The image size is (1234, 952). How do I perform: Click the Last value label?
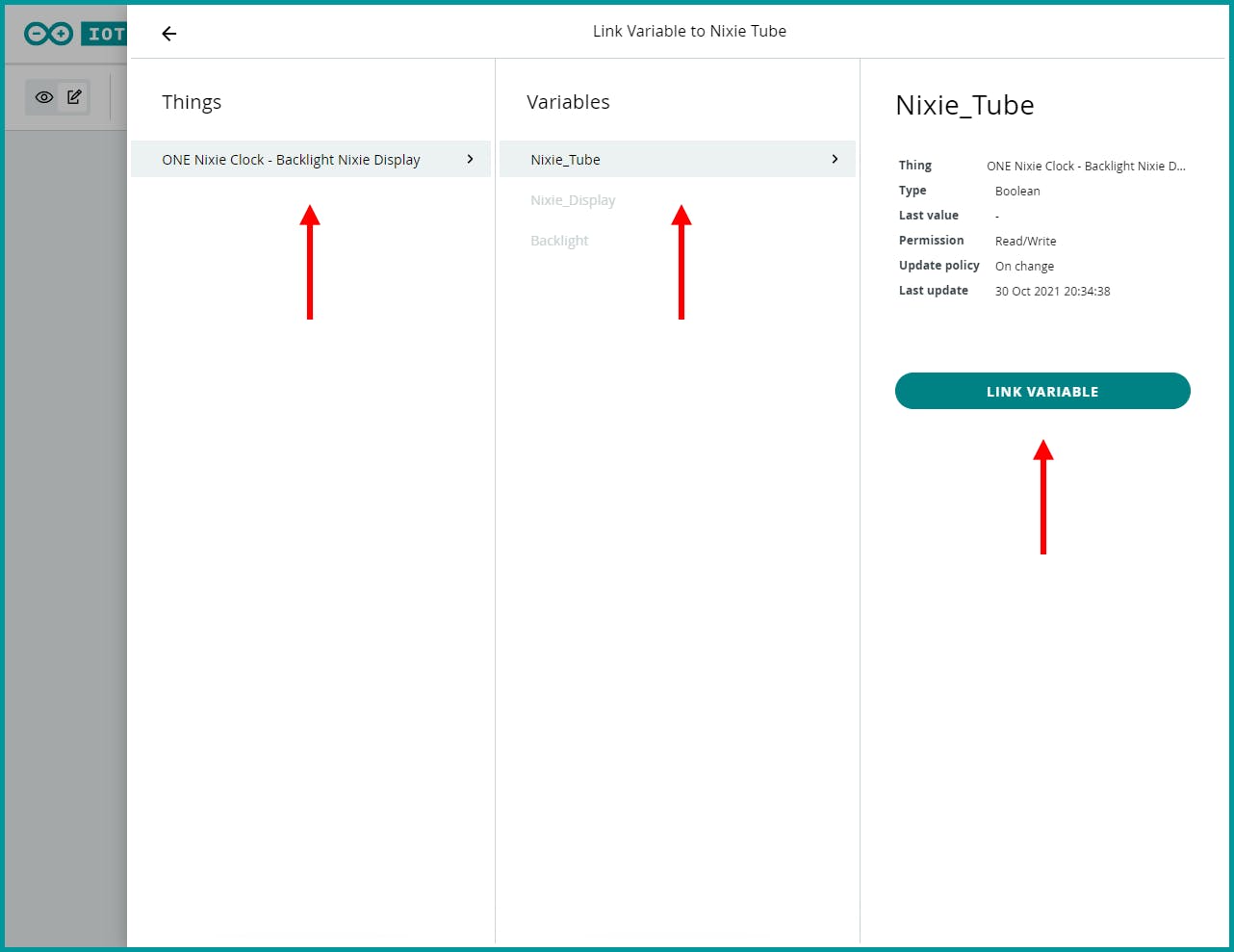(929, 216)
